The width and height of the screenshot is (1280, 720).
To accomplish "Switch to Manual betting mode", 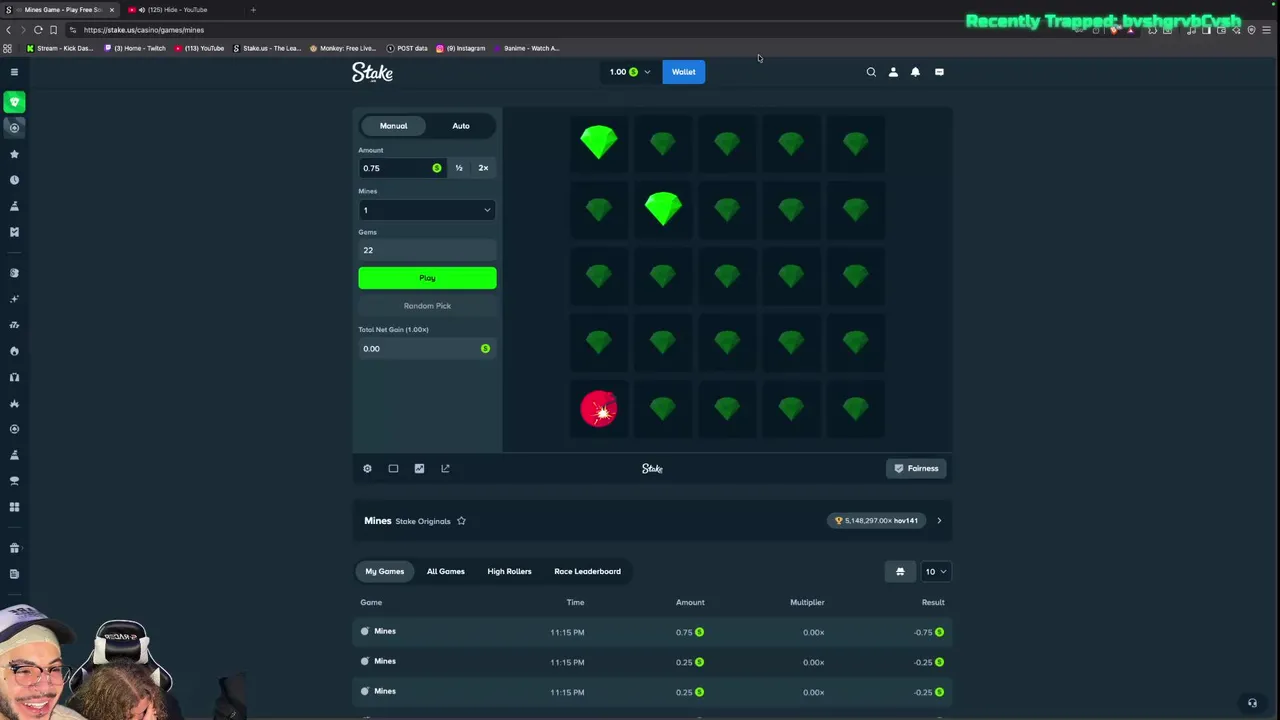I will click(x=393, y=126).
